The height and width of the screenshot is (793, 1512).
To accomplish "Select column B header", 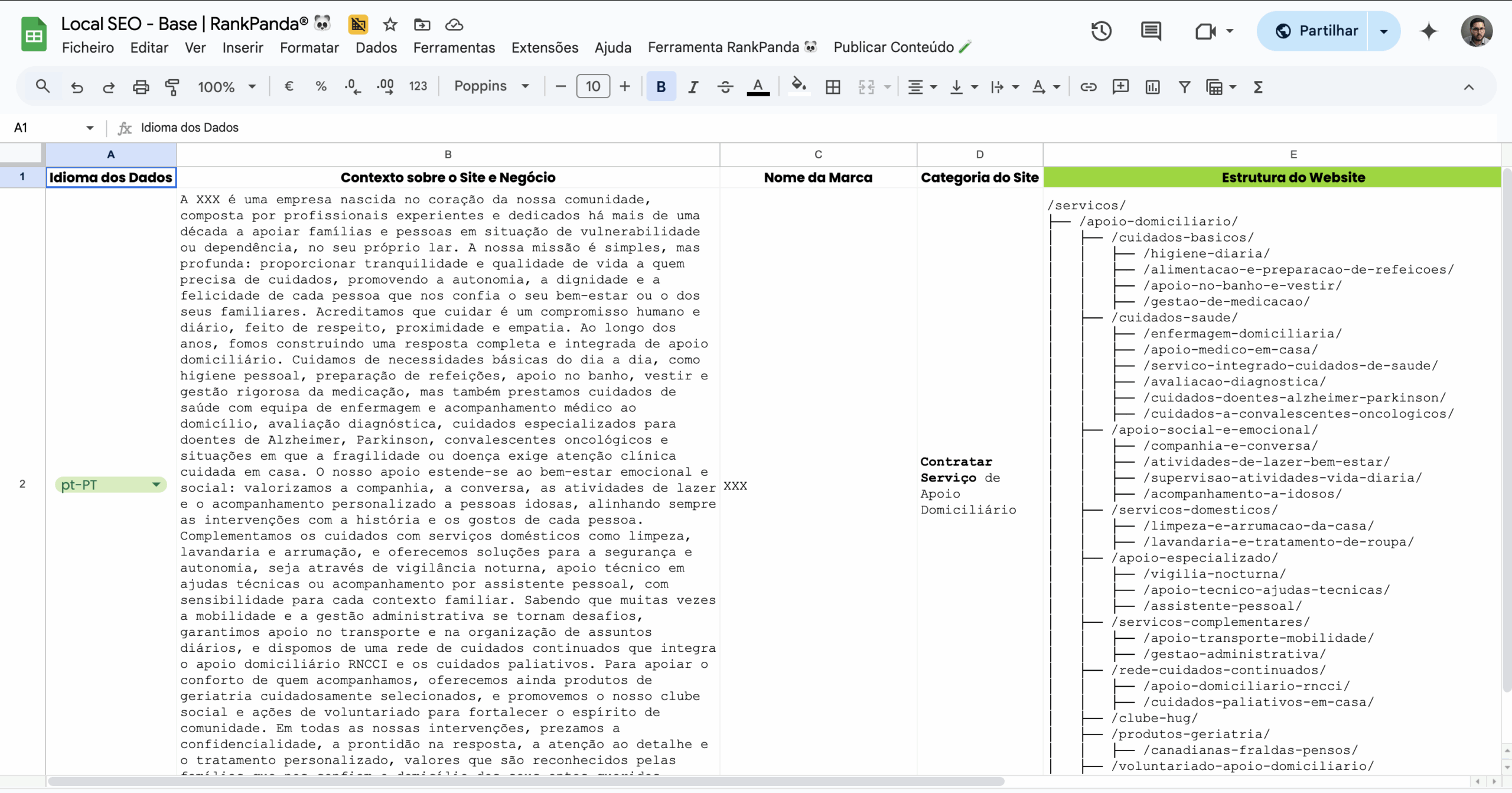I will [448, 154].
